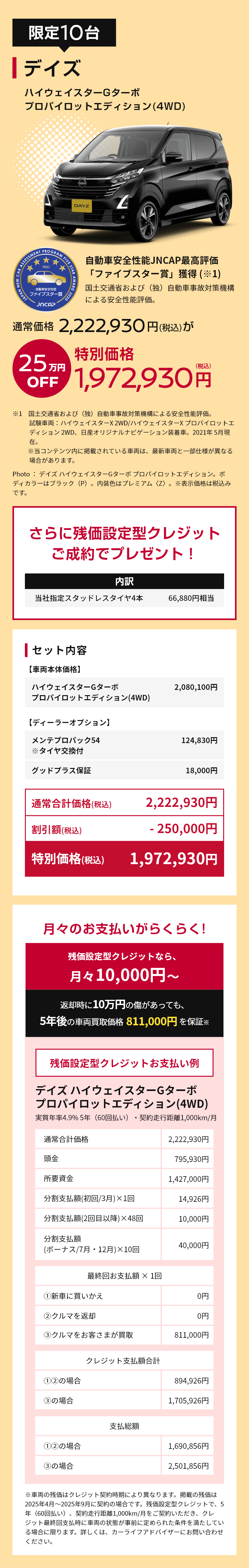This screenshot has width=249, height=1568.
Task: Click the クレジット支払額合計 header row
Action: pos(124,1360)
